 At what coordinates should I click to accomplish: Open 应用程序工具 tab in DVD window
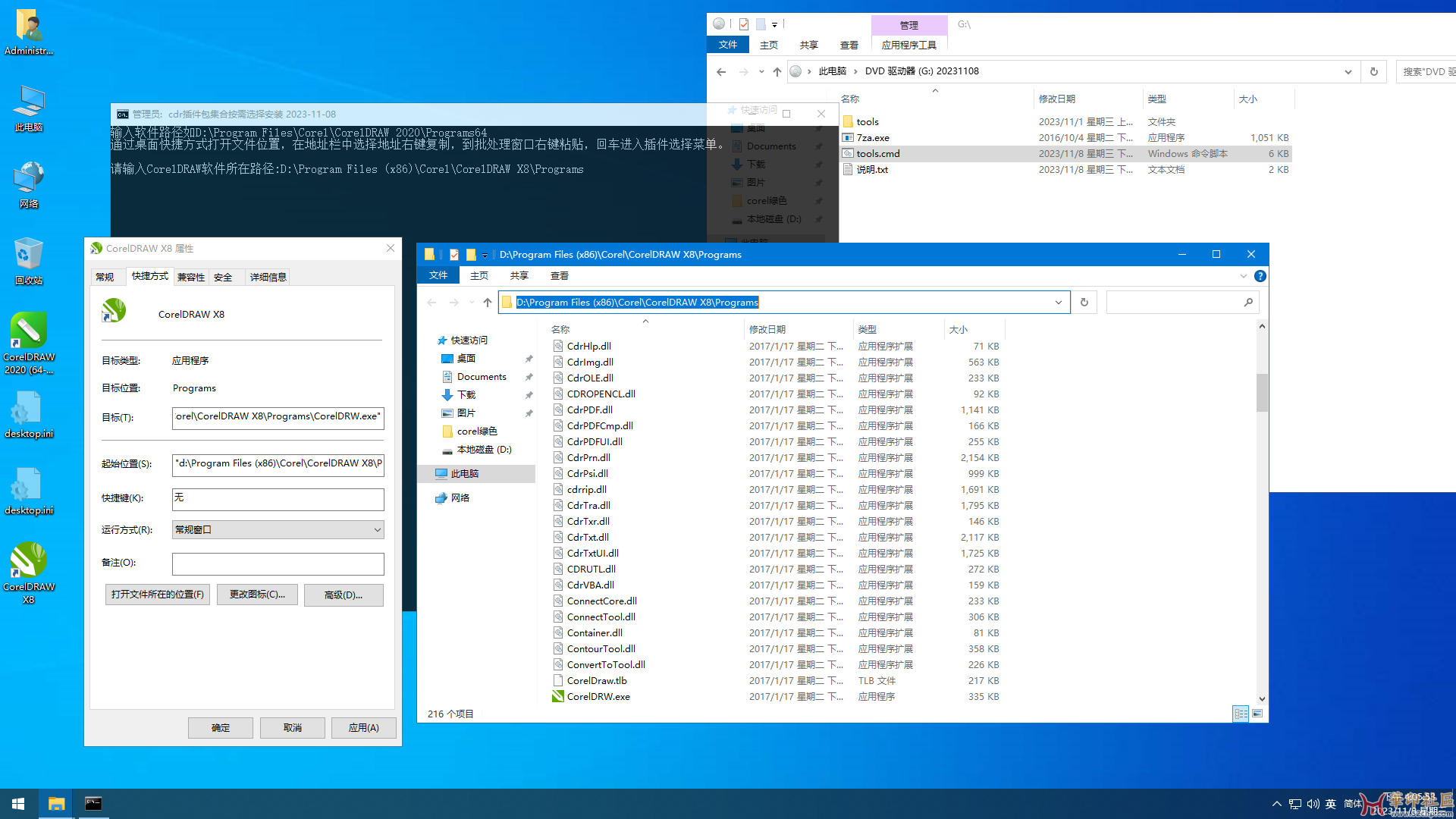(x=908, y=45)
